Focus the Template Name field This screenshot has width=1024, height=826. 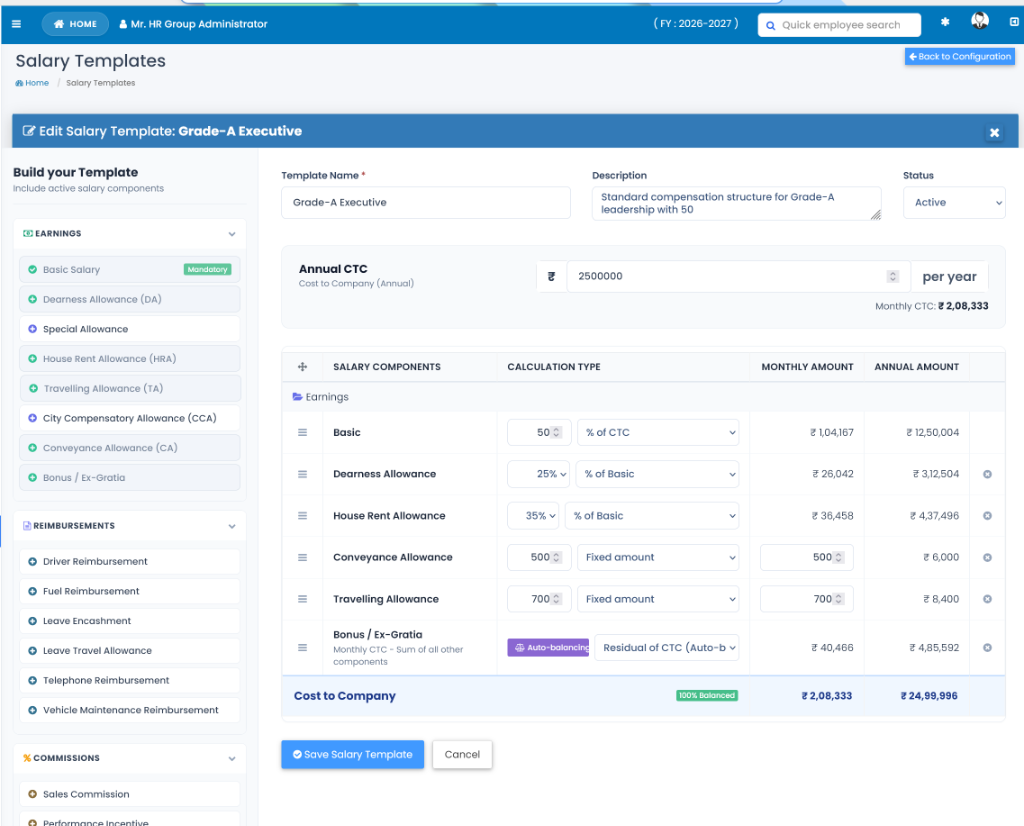426,202
